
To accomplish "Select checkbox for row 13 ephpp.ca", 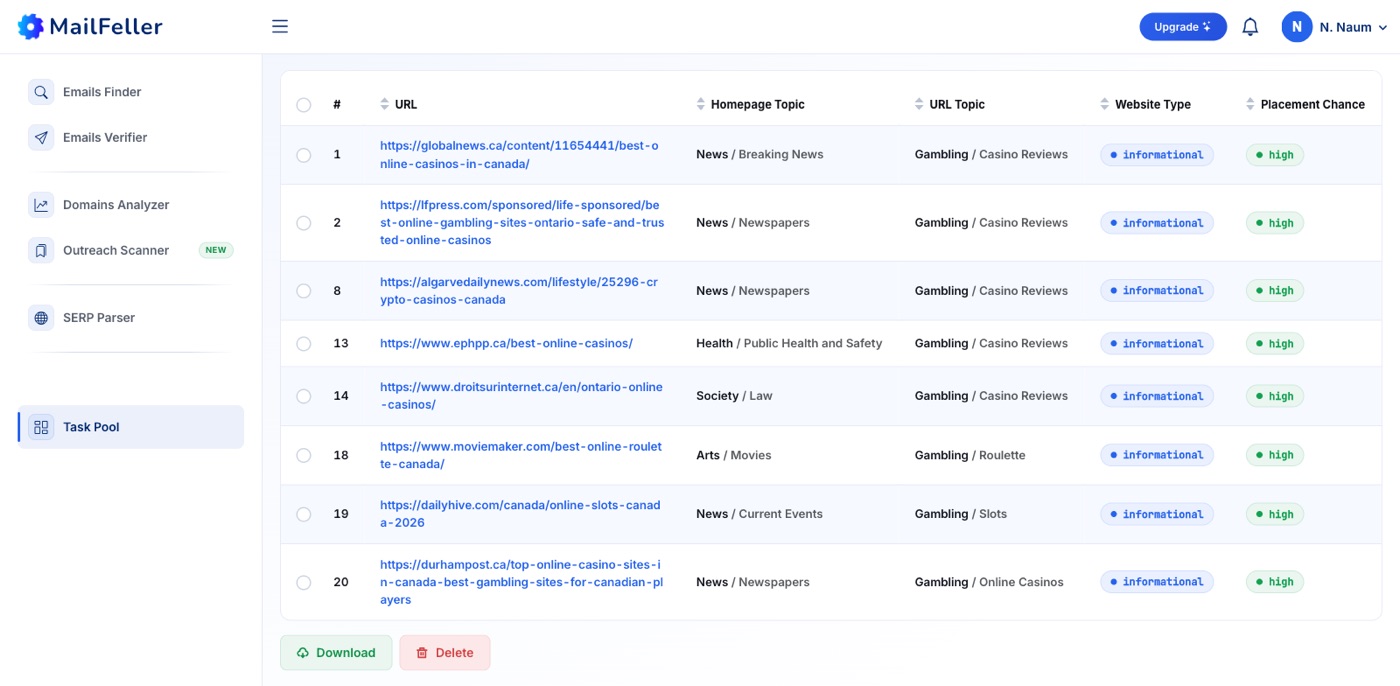I will point(304,344).
